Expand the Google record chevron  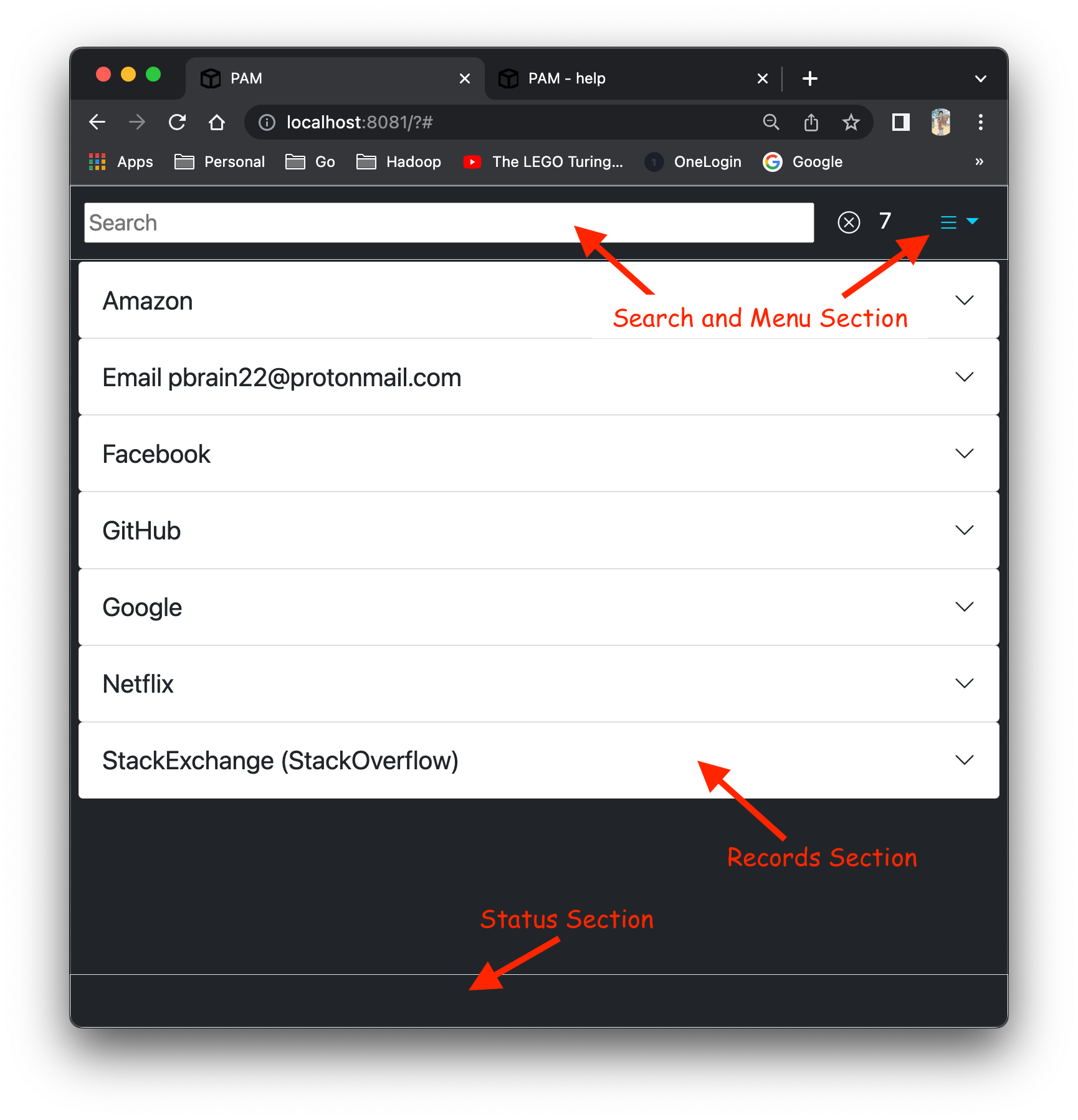click(965, 607)
